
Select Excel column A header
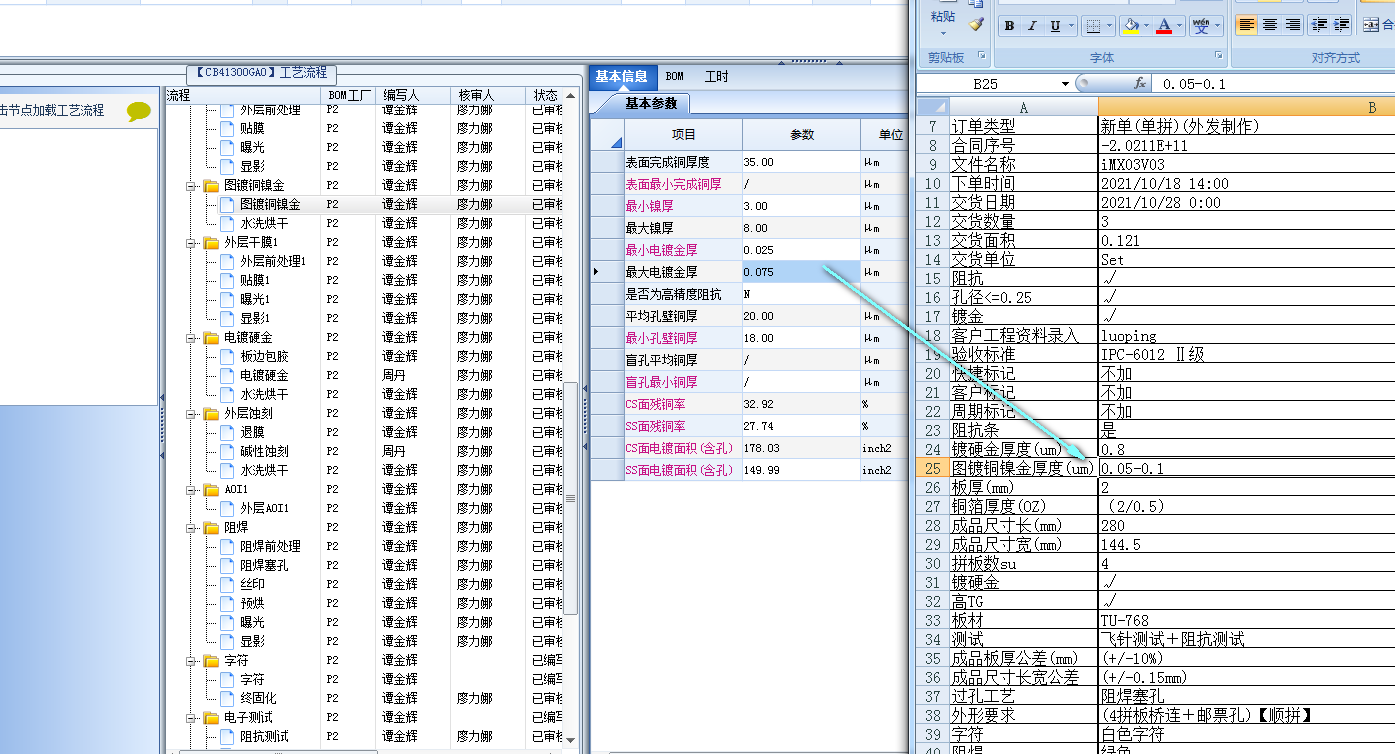pyautogui.click(x=1022, y=107)
